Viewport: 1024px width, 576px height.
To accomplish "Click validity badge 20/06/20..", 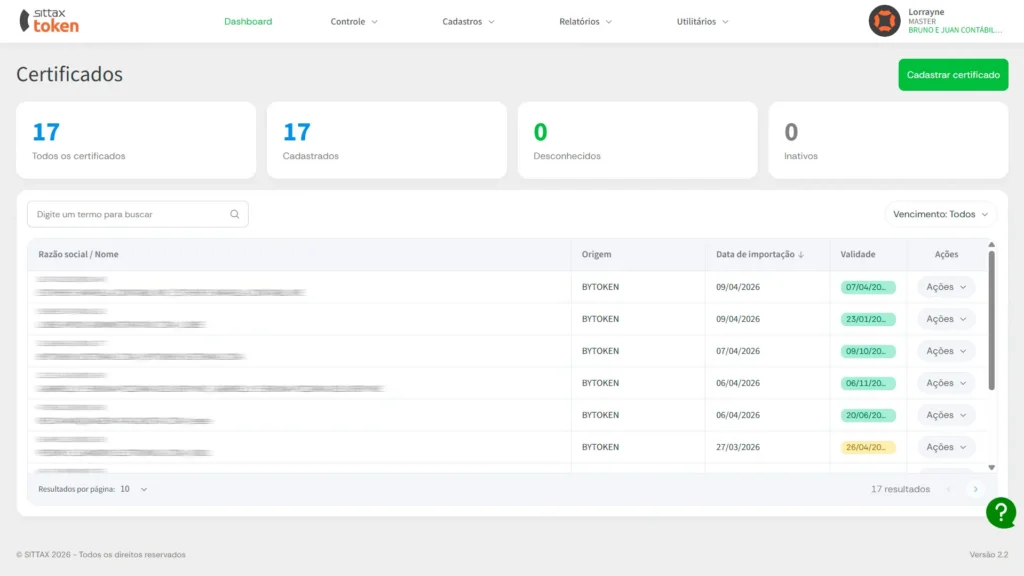I will point(867,415).
